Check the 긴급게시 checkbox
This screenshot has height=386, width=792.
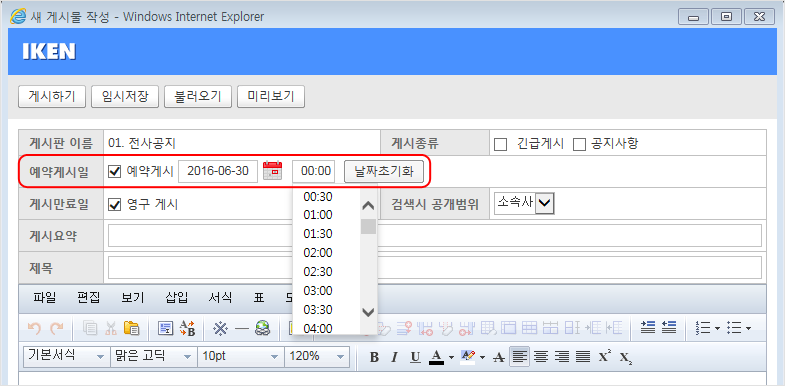501,144
